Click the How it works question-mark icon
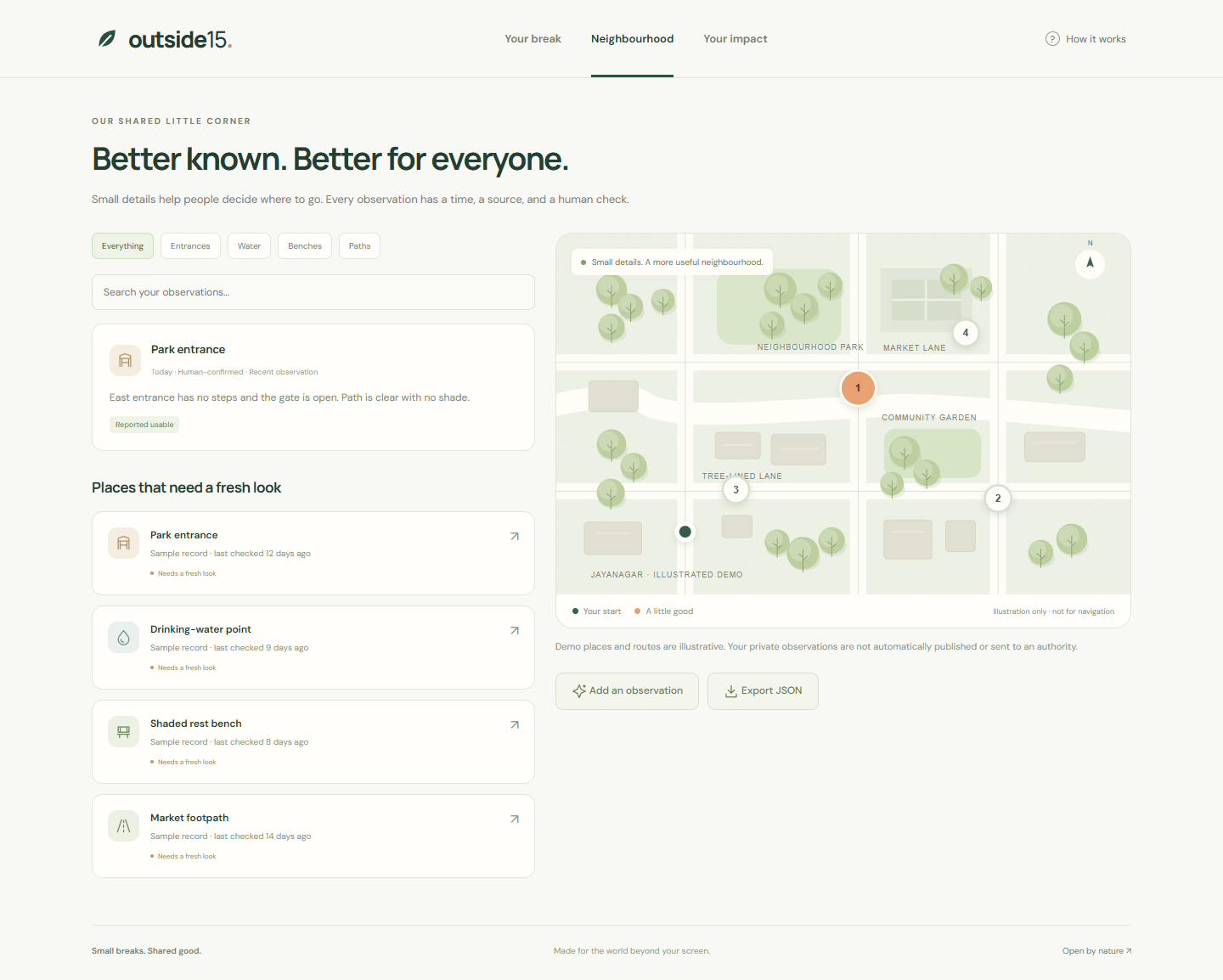Viewport: 1223px width, 980px height. [x=1052, y=39]
